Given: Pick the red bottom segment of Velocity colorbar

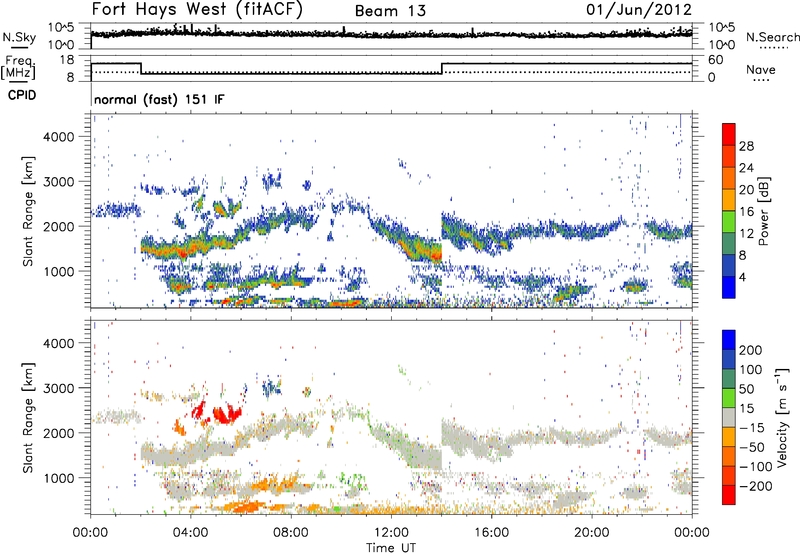Looking at the screenshot, I should (729, 495).
